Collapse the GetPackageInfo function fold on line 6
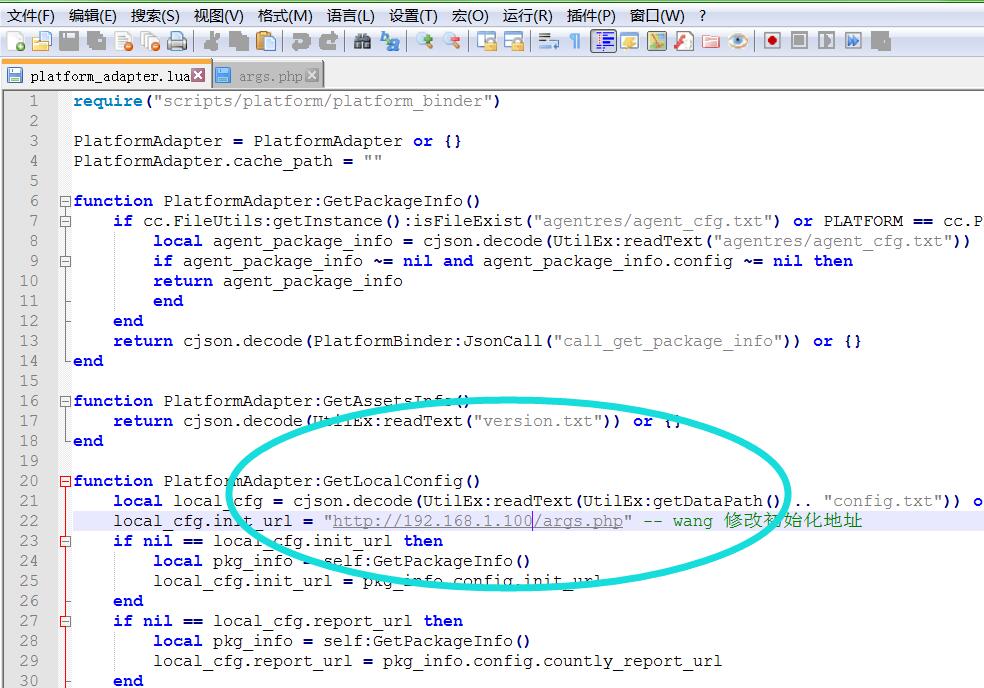984x688 pixels. (65, 201)
